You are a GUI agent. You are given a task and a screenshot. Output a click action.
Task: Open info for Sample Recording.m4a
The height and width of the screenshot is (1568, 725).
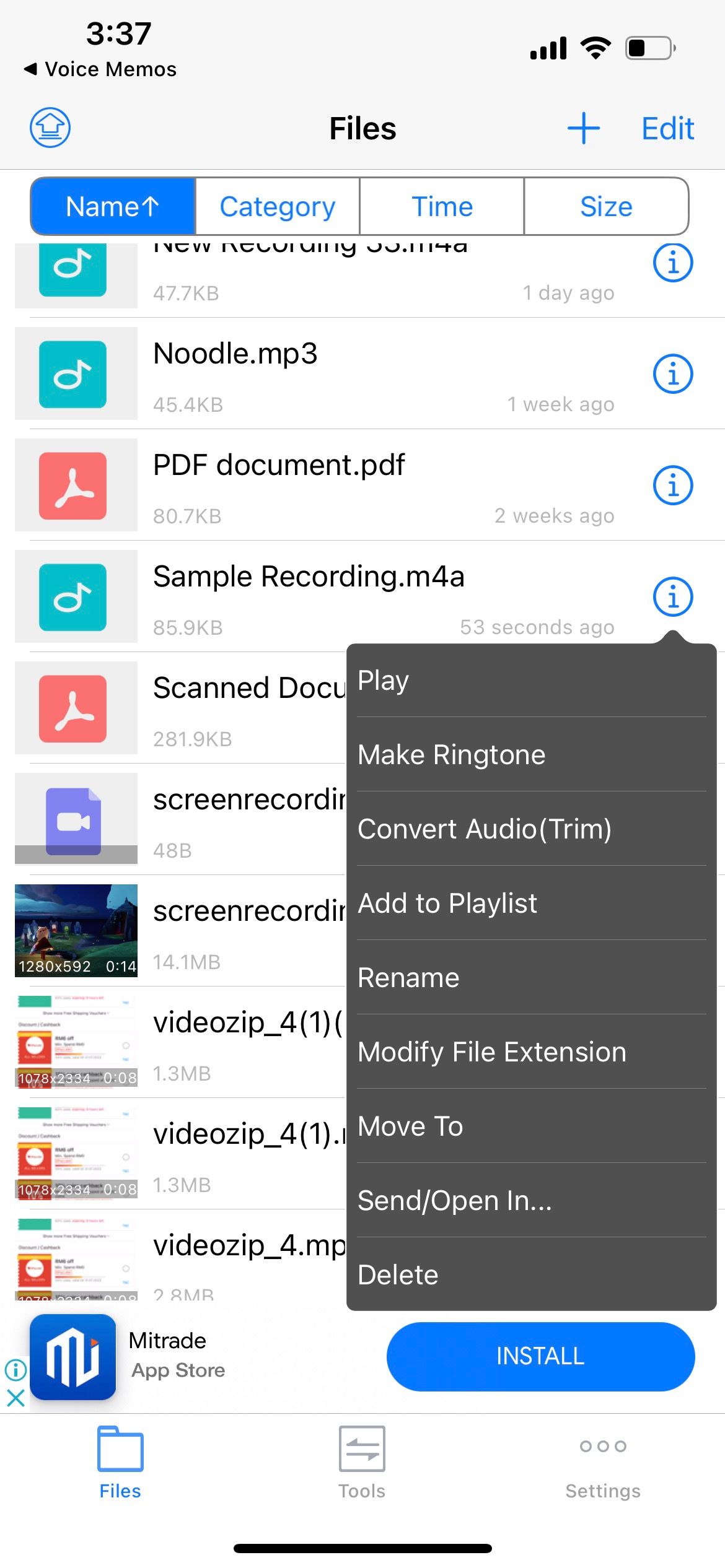(672, 597)
